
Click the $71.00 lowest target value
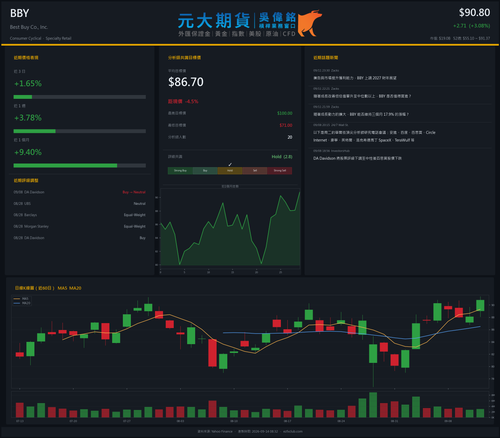pos(286,125)
